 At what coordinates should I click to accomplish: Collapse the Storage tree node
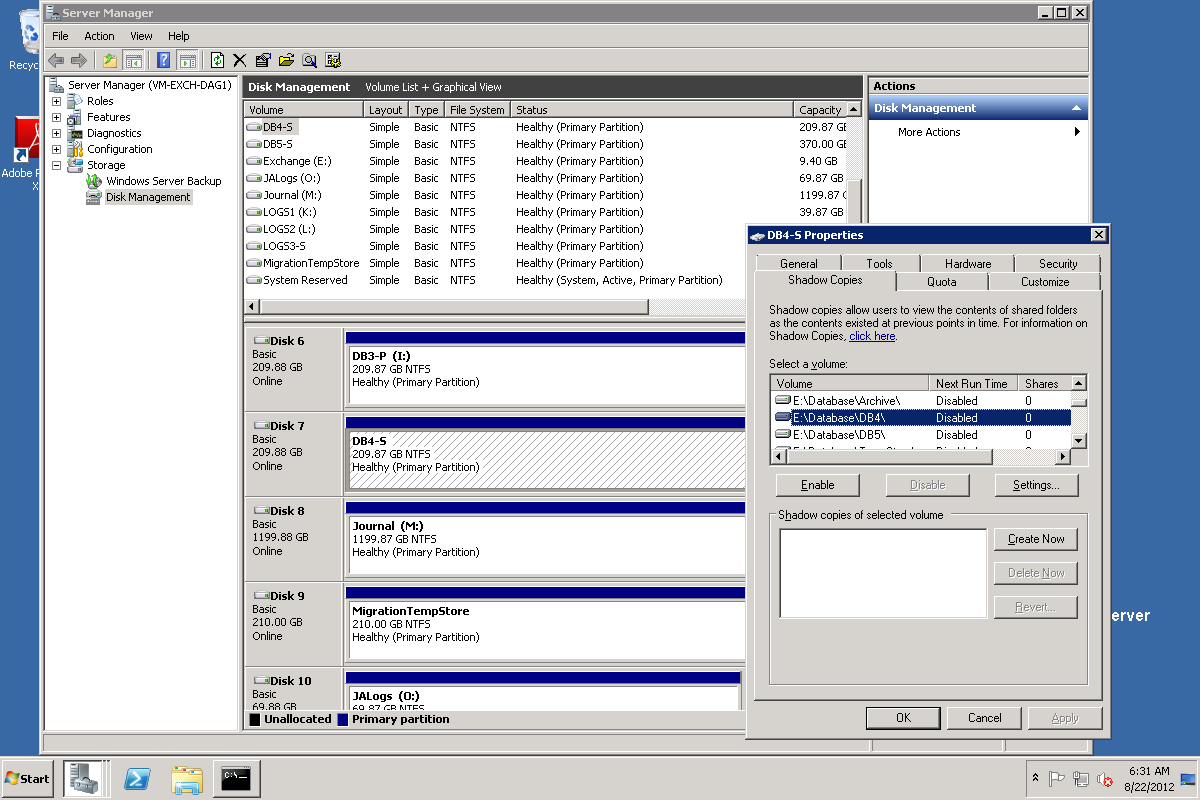[56, 165]
